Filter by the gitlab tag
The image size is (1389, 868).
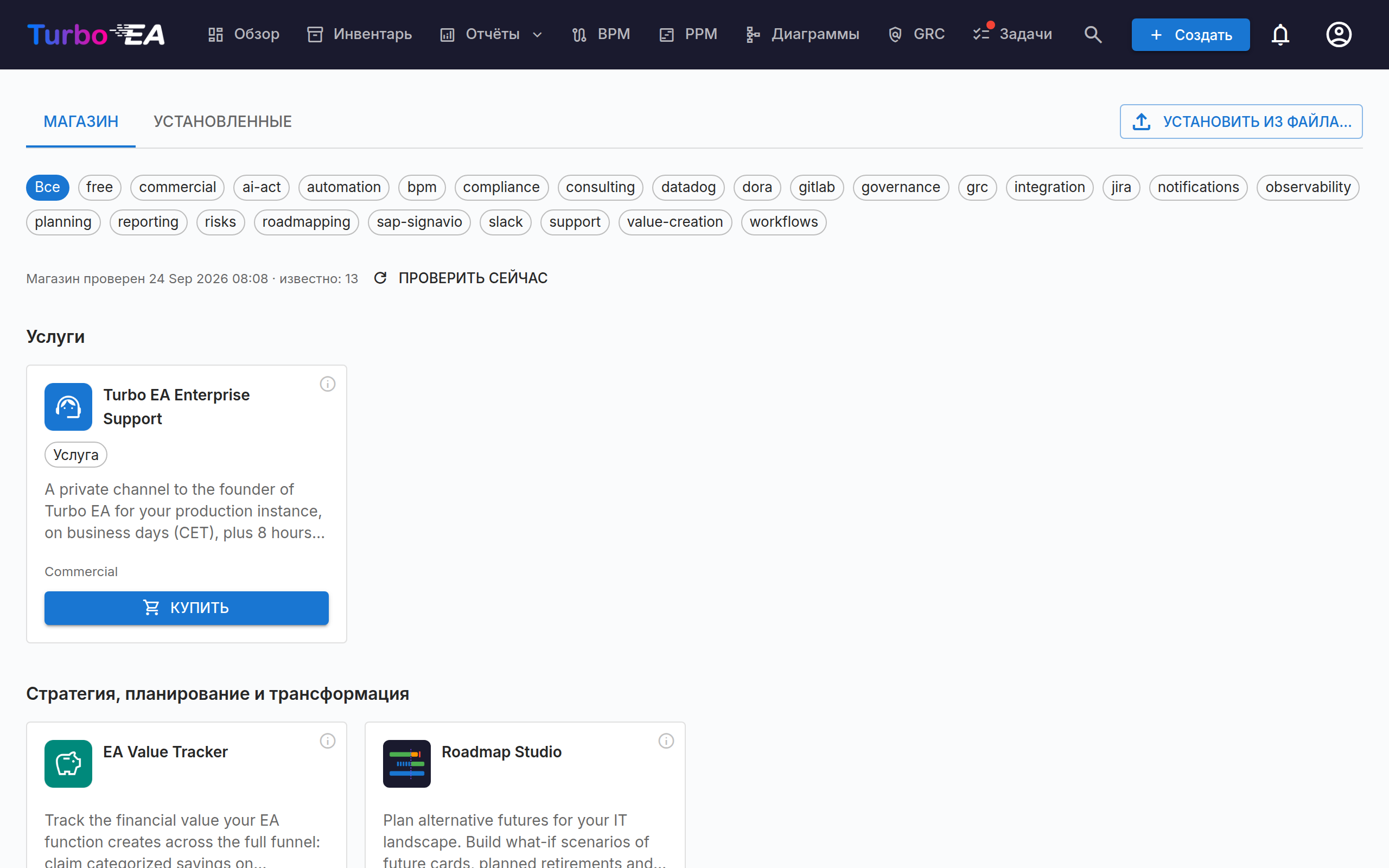817,188
